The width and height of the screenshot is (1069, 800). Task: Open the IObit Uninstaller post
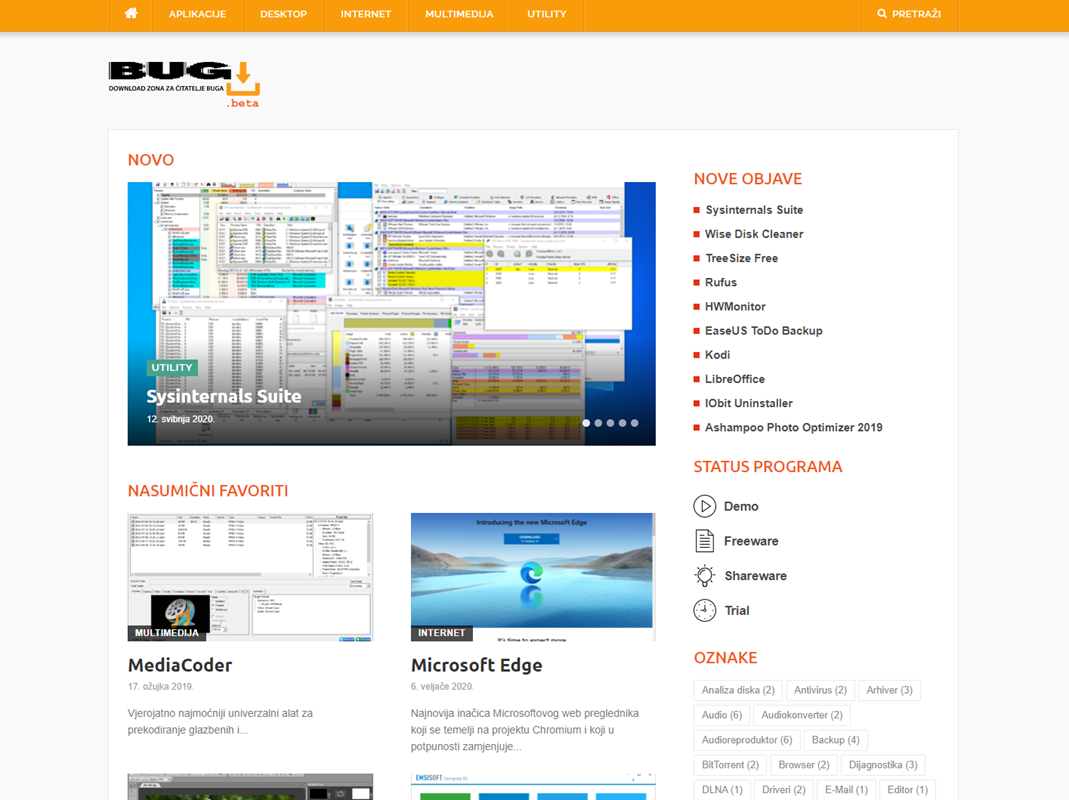pyautogui.click(x=749, y=403)
